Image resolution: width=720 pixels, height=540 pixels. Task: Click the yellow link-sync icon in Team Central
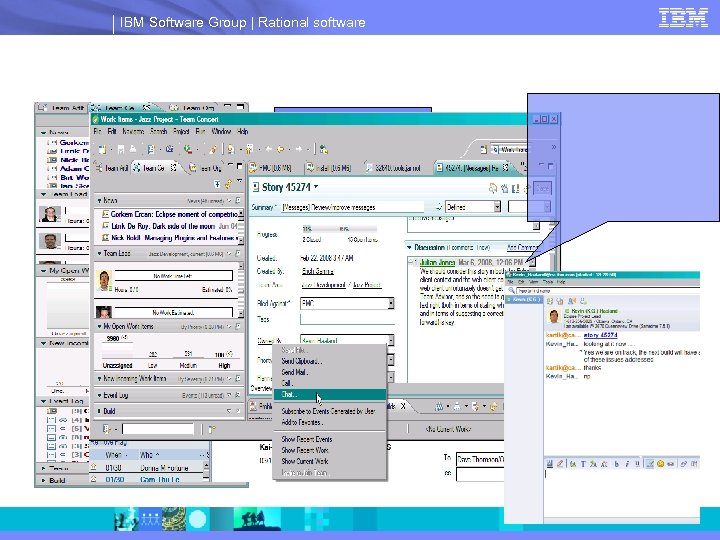pos(228,184)
